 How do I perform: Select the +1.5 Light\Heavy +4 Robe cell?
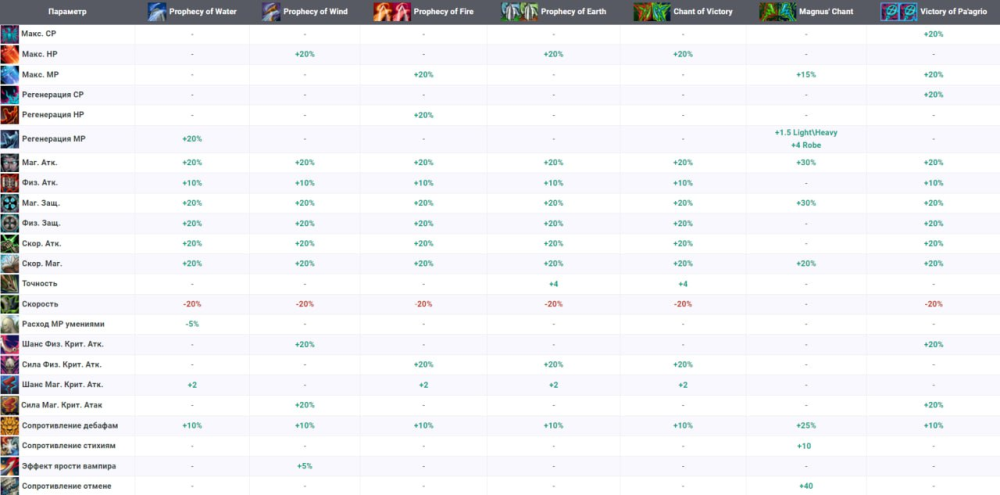pyautogui.click(x=805, y=139)
